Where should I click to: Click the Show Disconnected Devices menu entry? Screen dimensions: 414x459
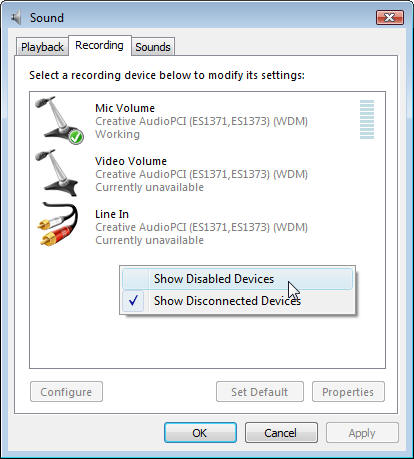(237, 301)
